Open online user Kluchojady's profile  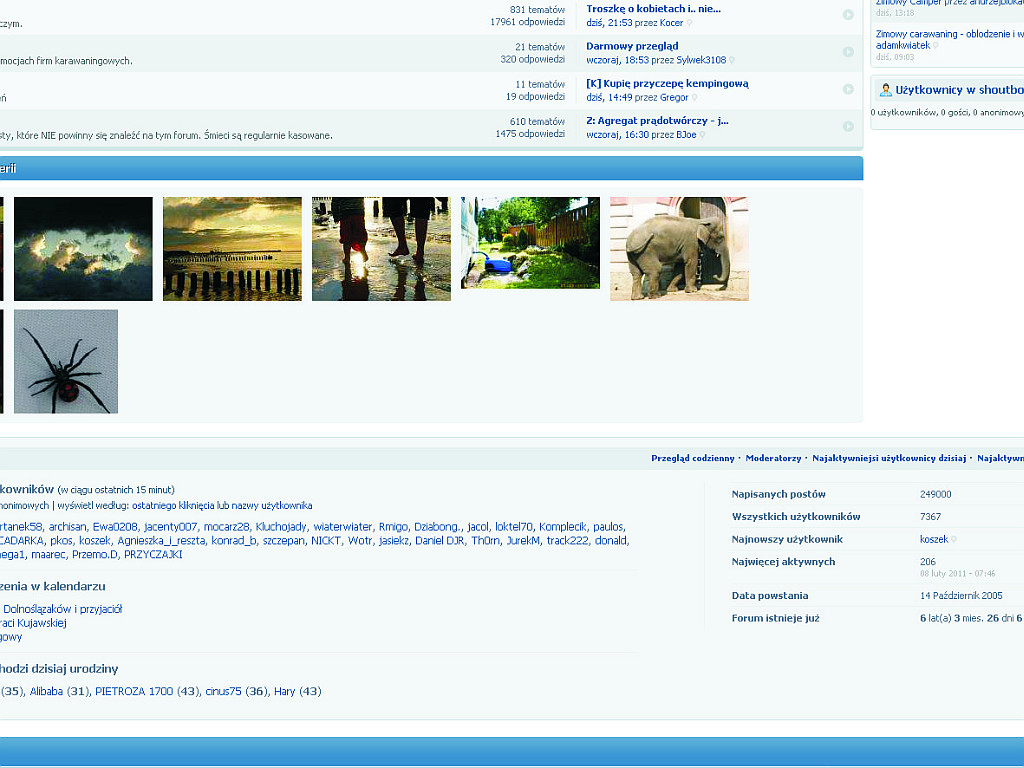pos(281,527)
